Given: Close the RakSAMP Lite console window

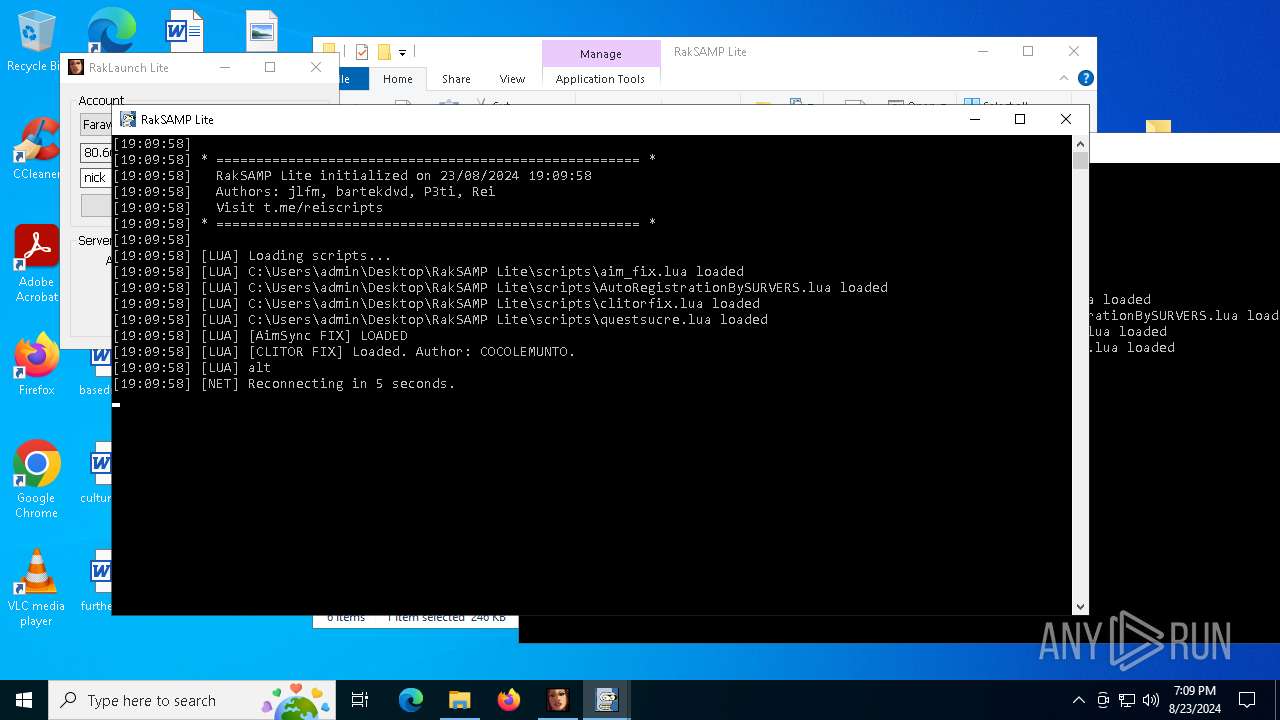Looking at the screenshot, I should [x=1065, y=119].
